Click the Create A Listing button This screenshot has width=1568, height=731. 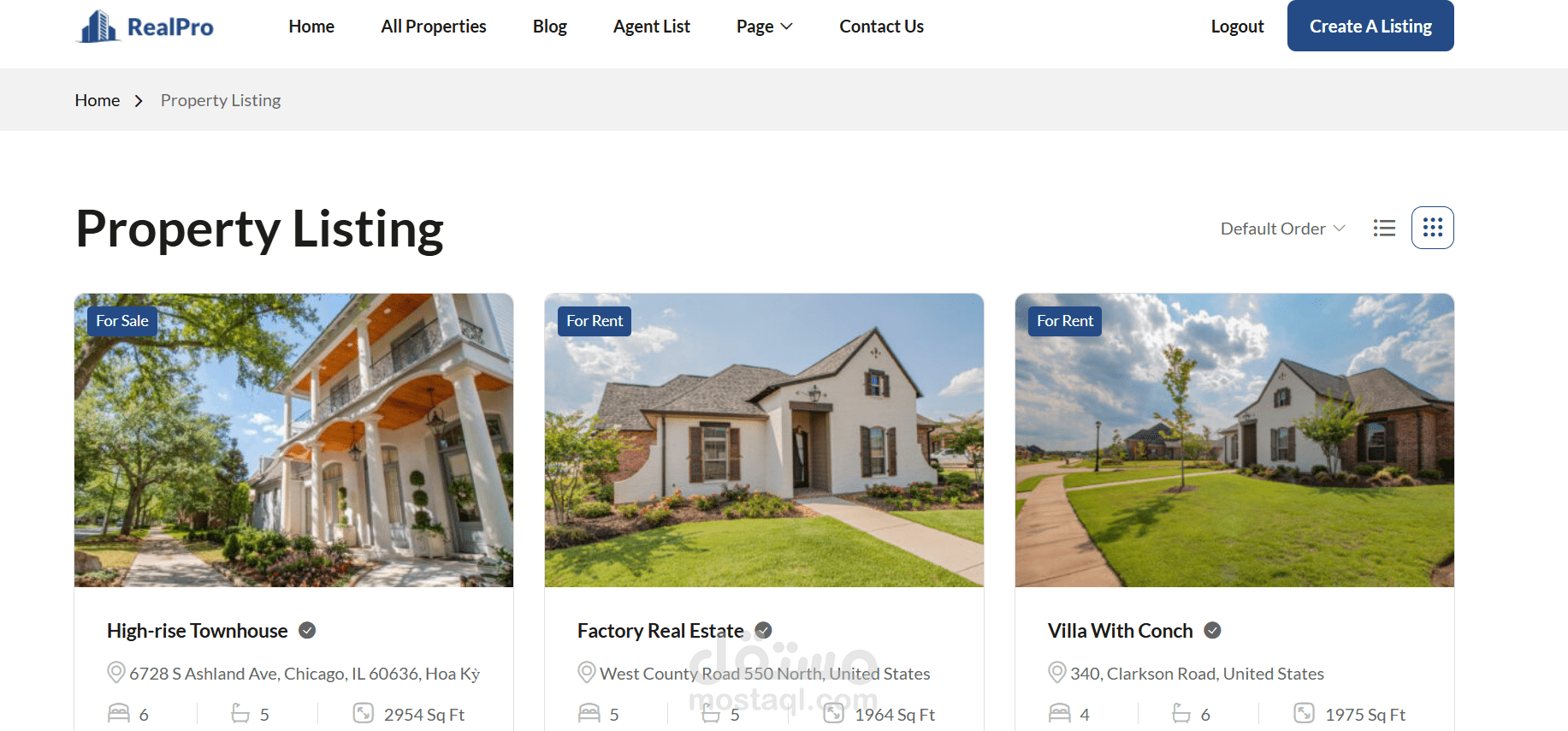click(1370, 26)
